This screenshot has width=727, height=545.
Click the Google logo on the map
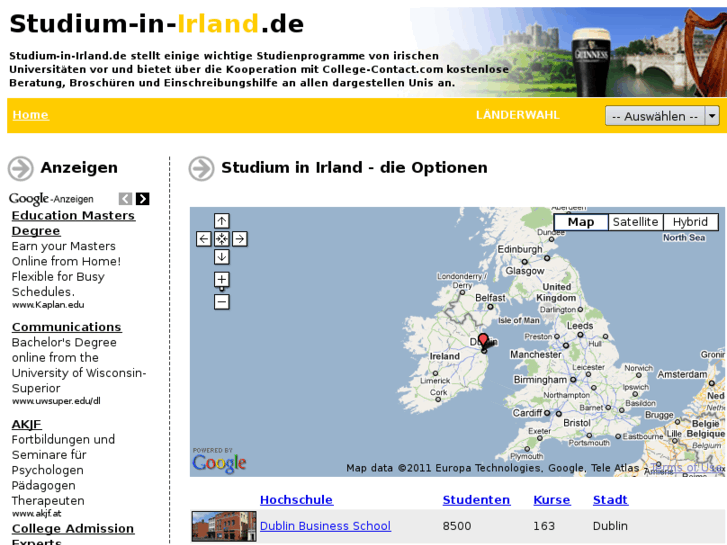click(219, 462)
